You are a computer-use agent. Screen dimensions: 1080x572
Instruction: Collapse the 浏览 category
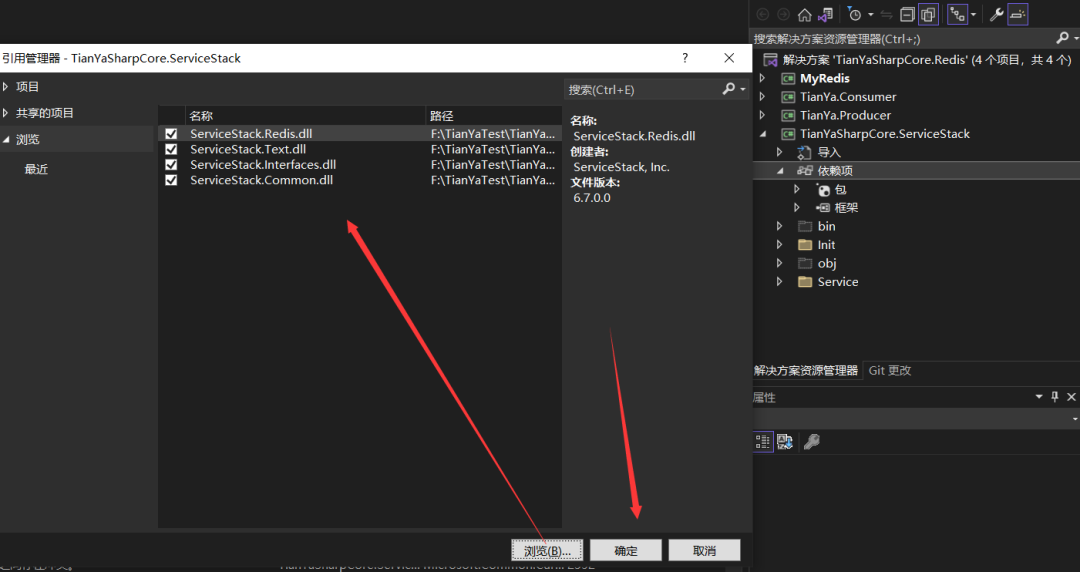6,139
